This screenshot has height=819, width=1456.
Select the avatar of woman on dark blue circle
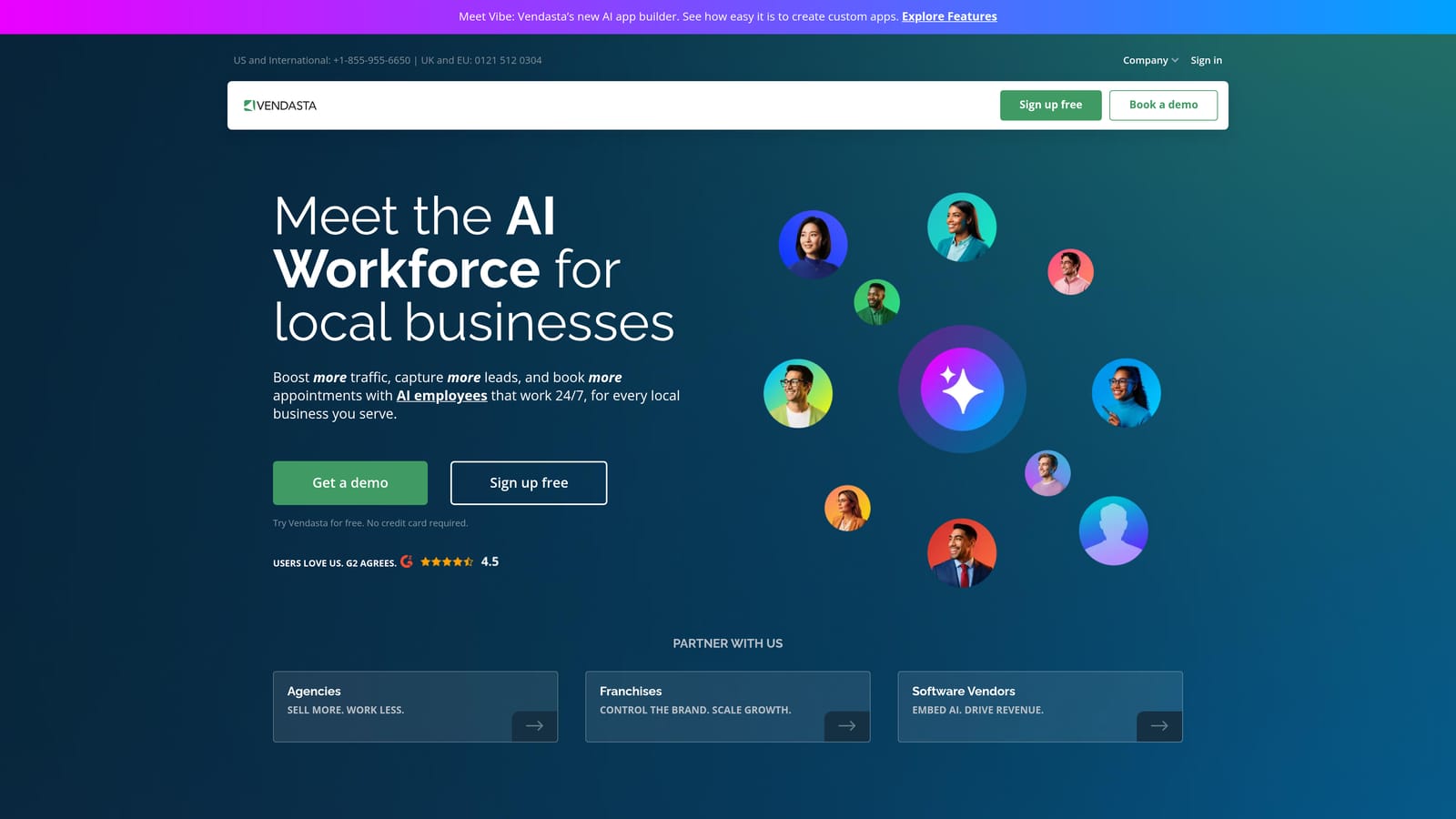pos(813,245)
